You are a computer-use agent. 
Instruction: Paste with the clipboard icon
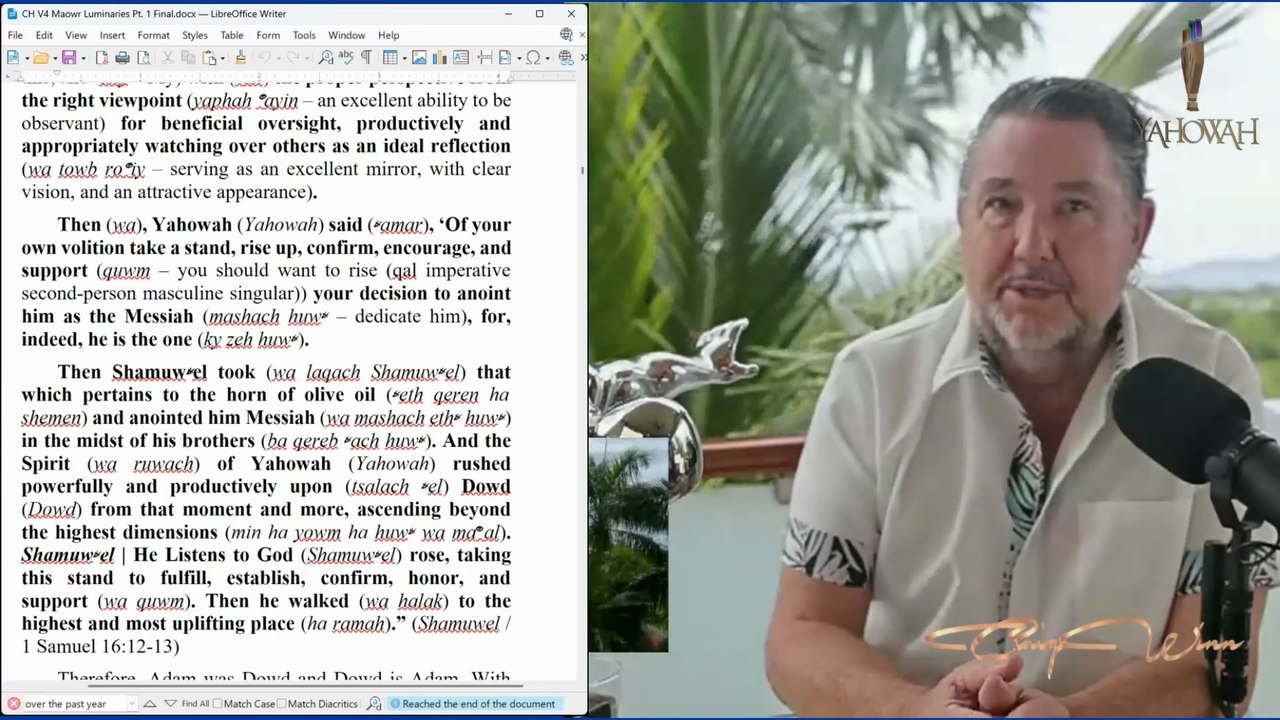[x=209, y=58]
